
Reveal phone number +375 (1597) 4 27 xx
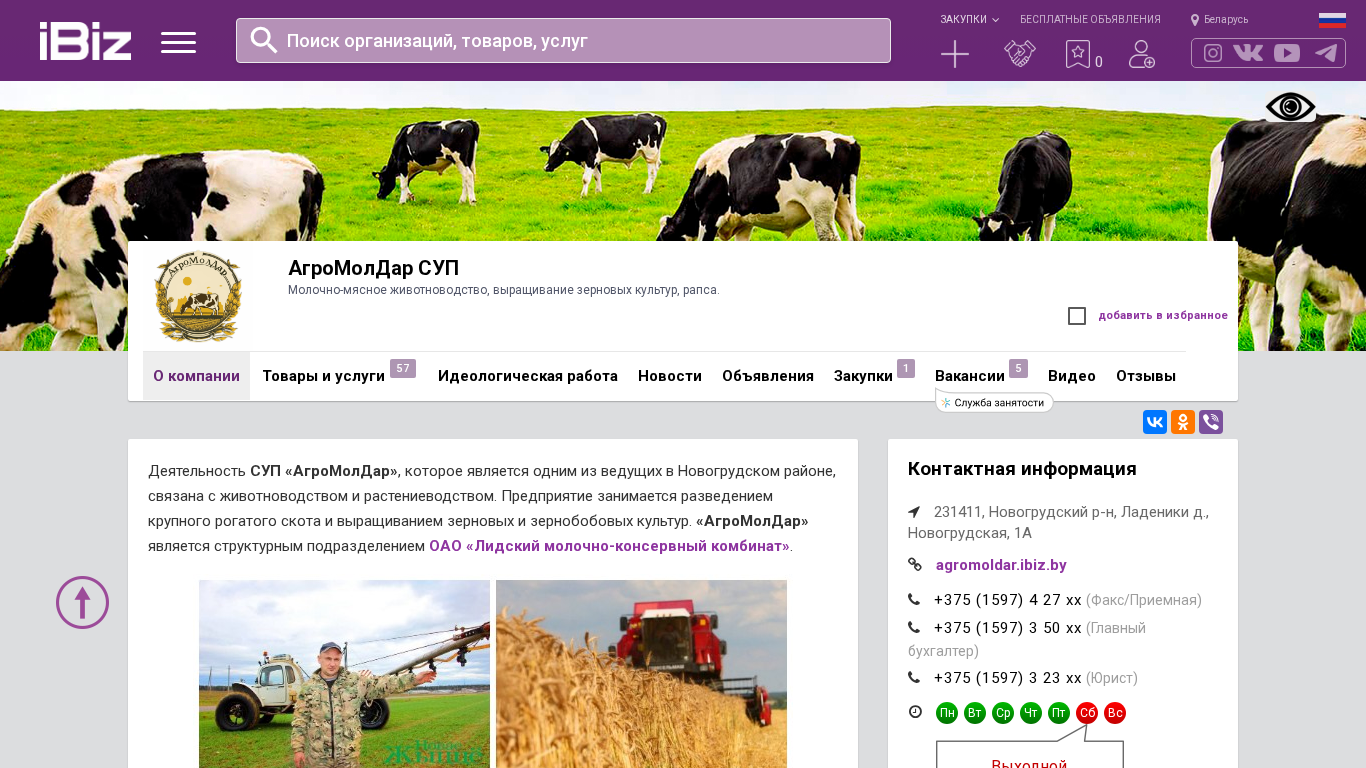(1008, 600)
